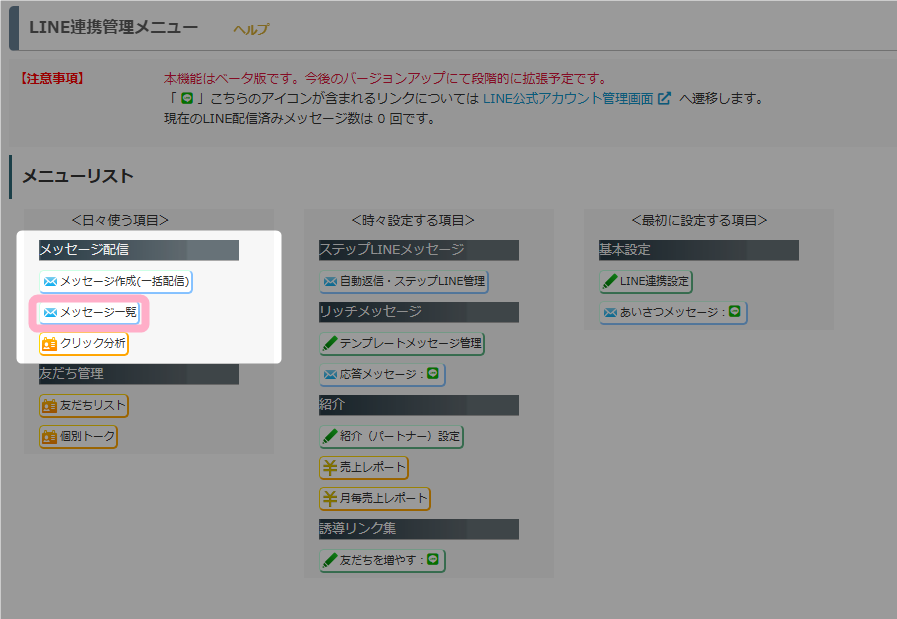
Task: Click pencil icon on LINE連携設定
Action: 610,281
